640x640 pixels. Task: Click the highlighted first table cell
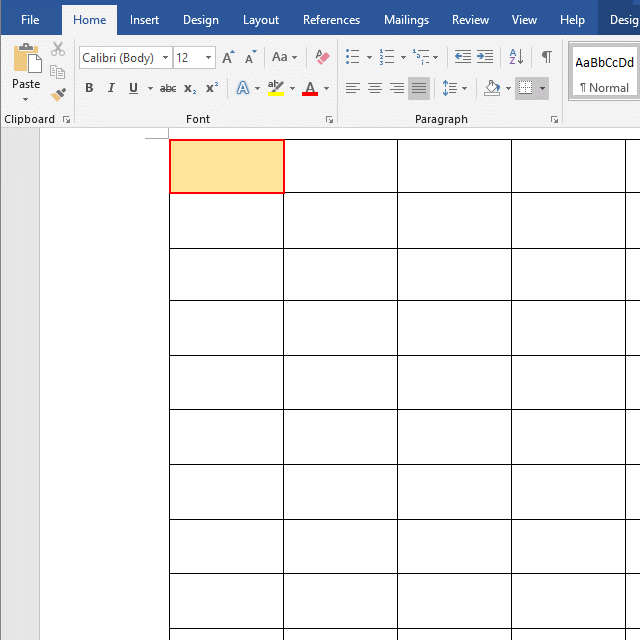(227, 167)
